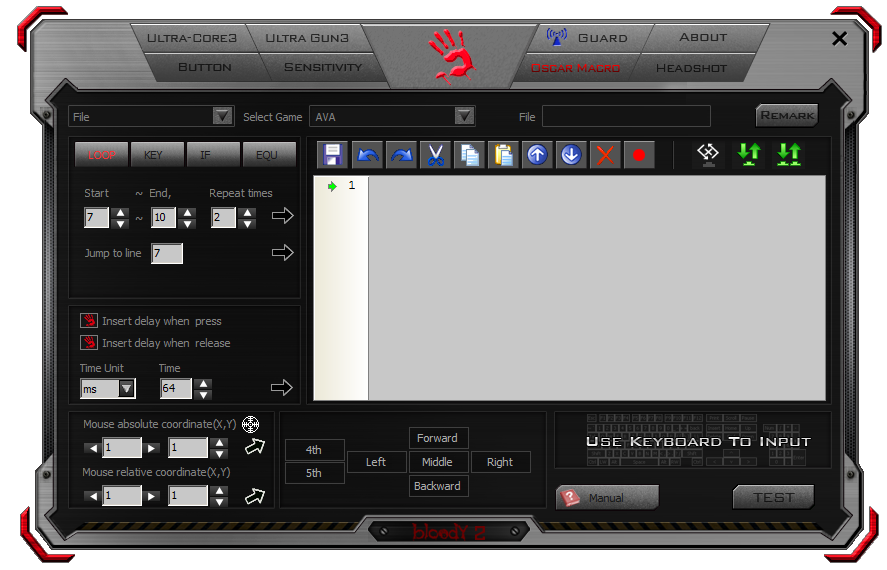The width and height of the screenshot is (887, 570).
Task: Delete the line with red X icon
Action: (605, 155)
